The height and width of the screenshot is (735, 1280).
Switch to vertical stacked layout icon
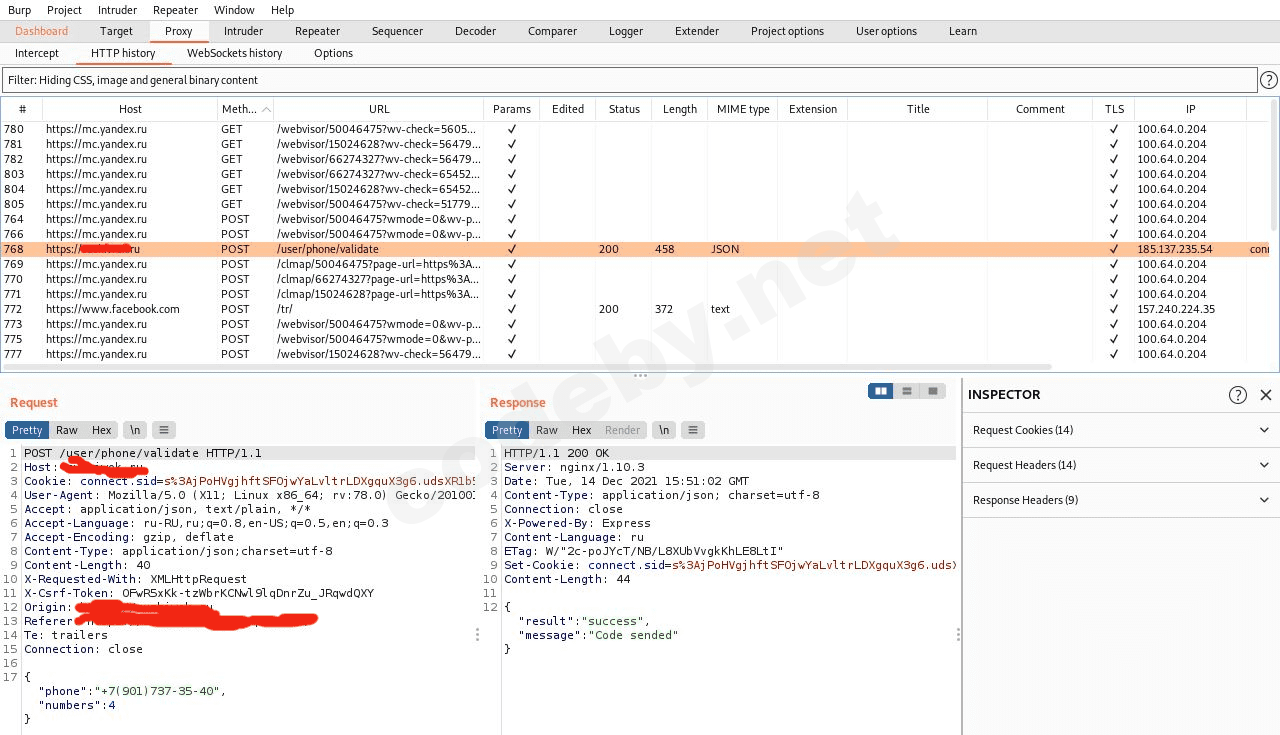click(907, 391)
